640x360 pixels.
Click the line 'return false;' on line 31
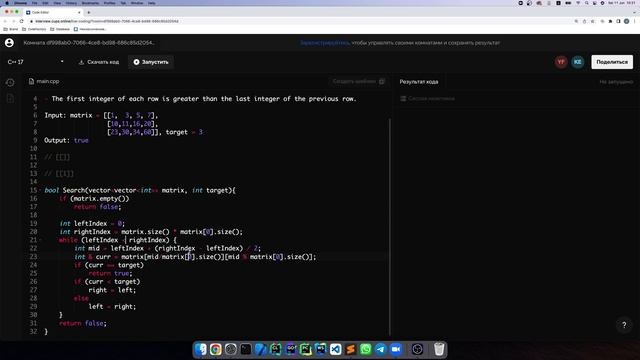tap(83, 323)
